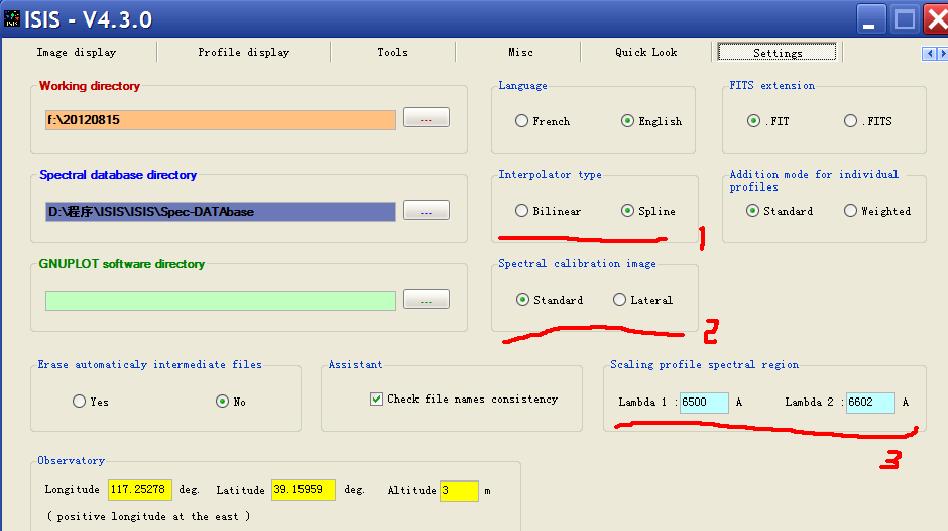
Task: Click the Working directory path field
Action: point(220,120)
